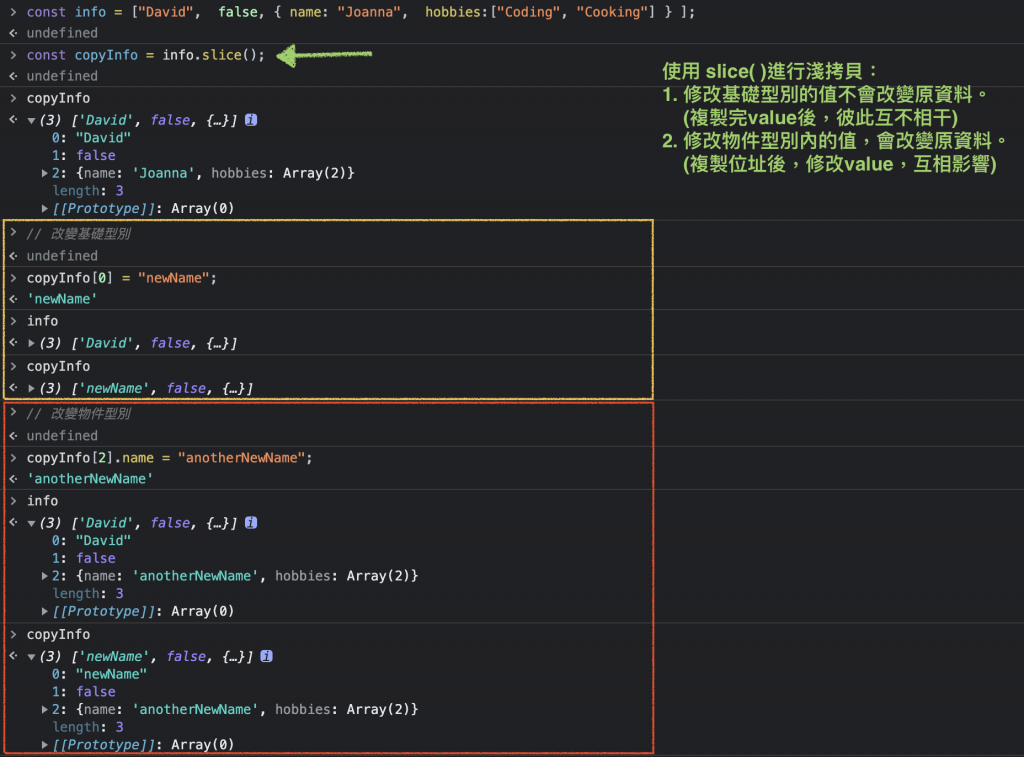The image size is (1024, 757).
Task: Click the copyInfo[0] = "newName"; input line
Action: (121, 278)
